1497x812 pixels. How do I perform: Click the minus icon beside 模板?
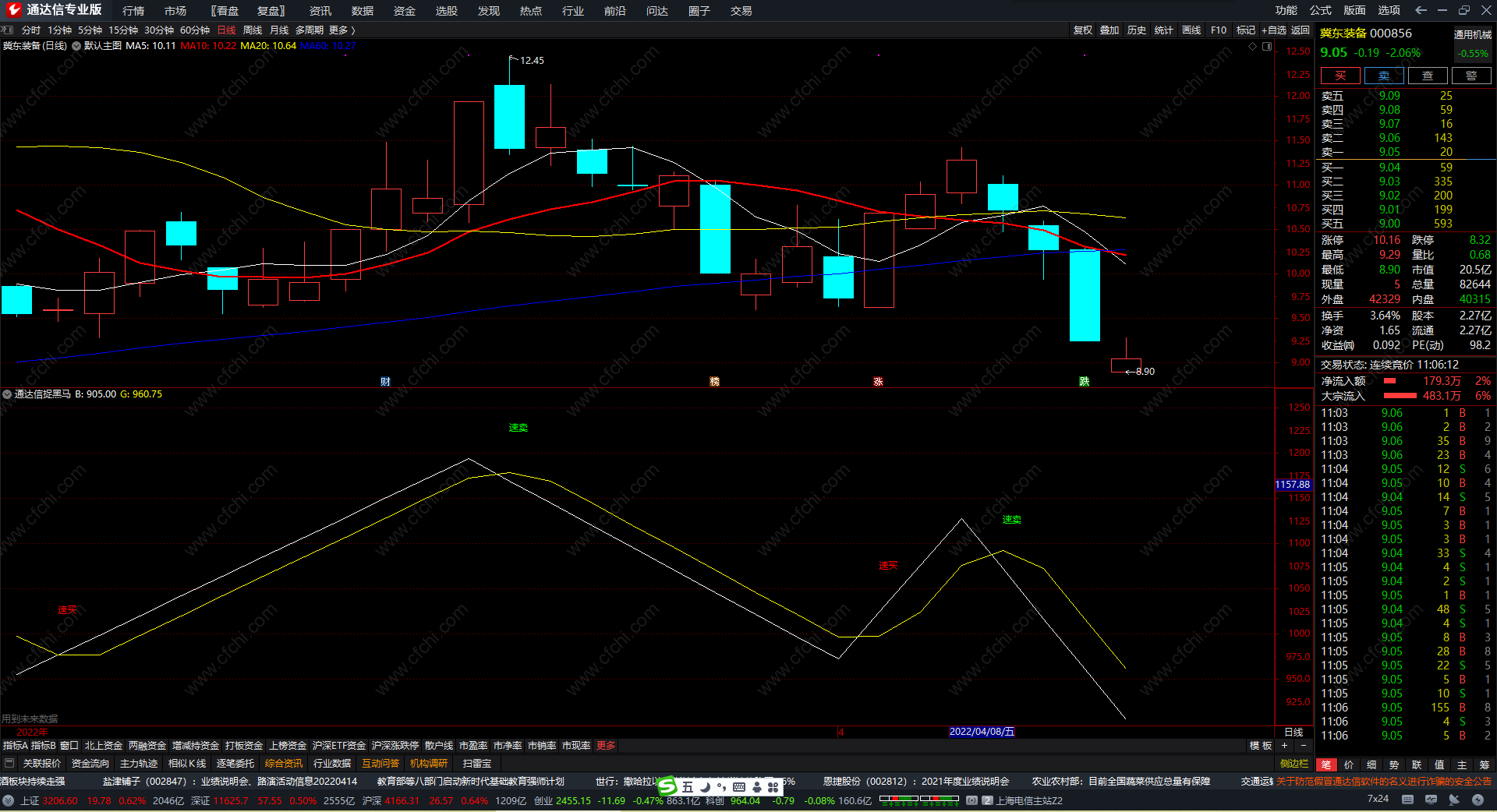tap(1303, 746)
